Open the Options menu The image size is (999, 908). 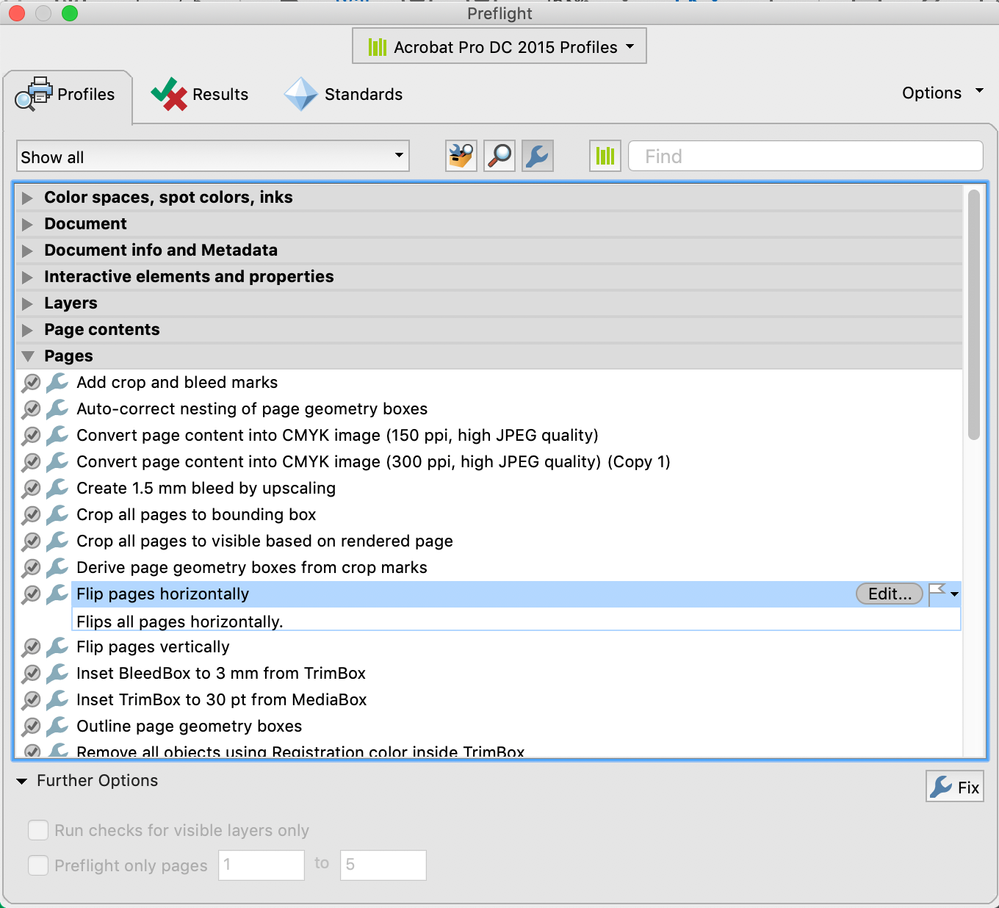click(x=942, y=93)
